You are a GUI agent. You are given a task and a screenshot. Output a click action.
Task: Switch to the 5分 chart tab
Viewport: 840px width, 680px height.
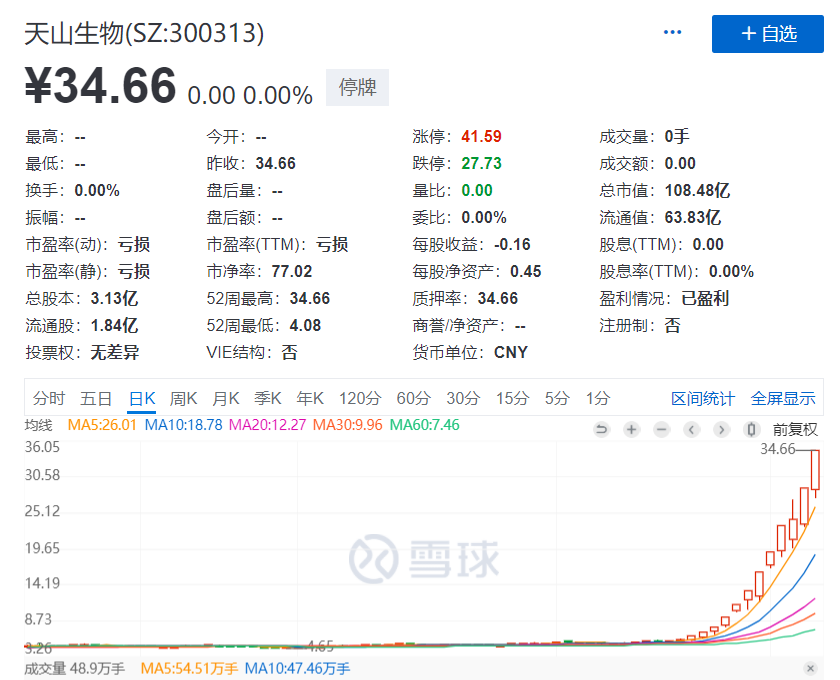(x=557, y=399)
